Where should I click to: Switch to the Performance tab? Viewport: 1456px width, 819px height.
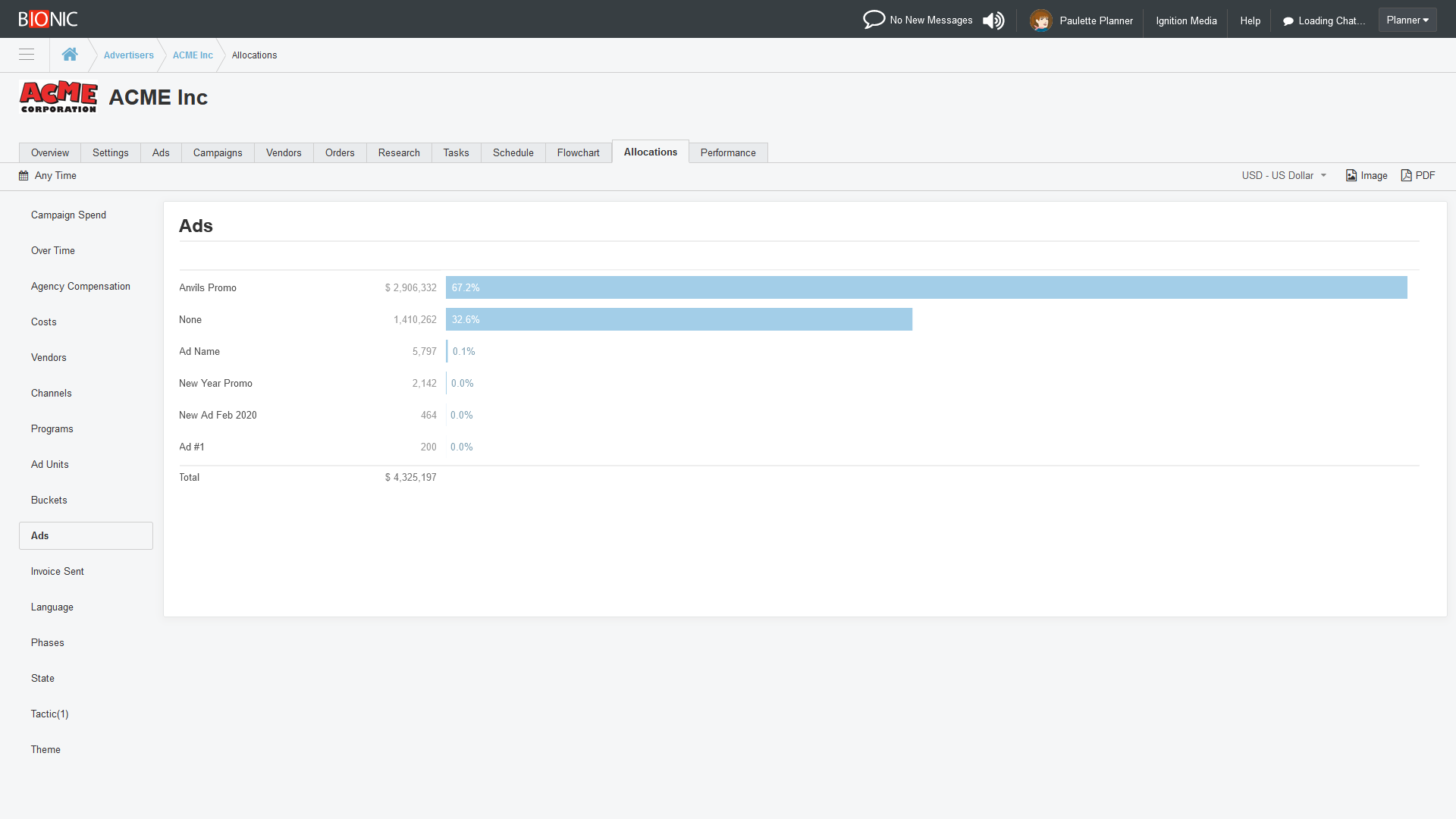coord(727,153)
